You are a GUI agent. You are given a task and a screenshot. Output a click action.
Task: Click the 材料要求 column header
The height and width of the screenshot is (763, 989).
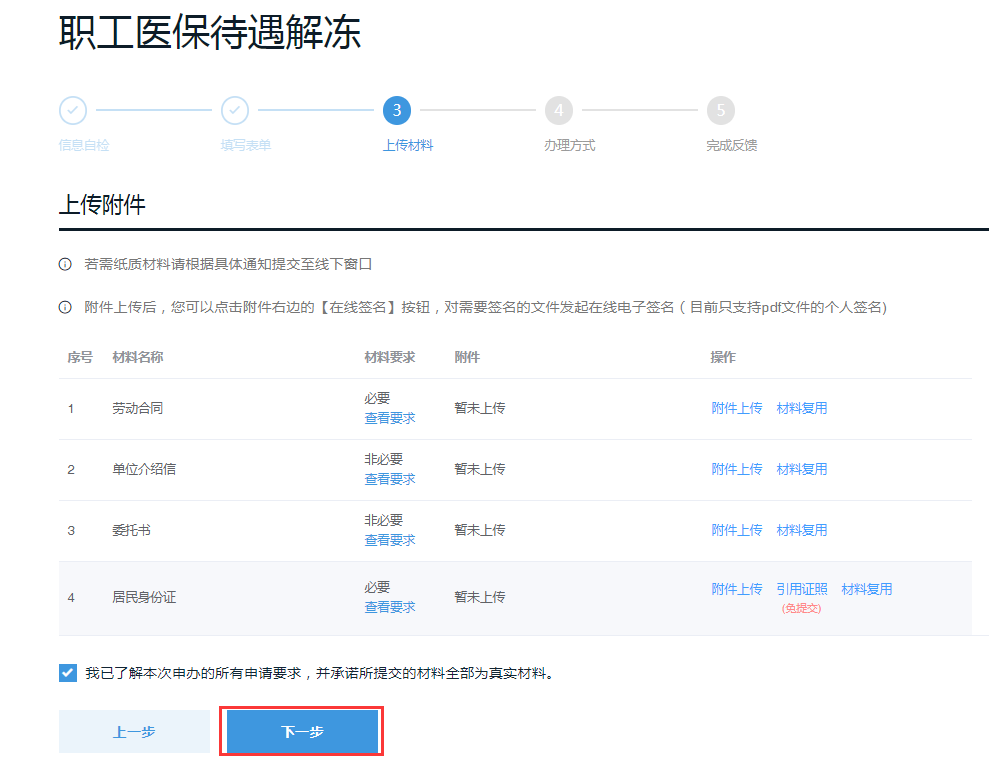click(390, 358)
